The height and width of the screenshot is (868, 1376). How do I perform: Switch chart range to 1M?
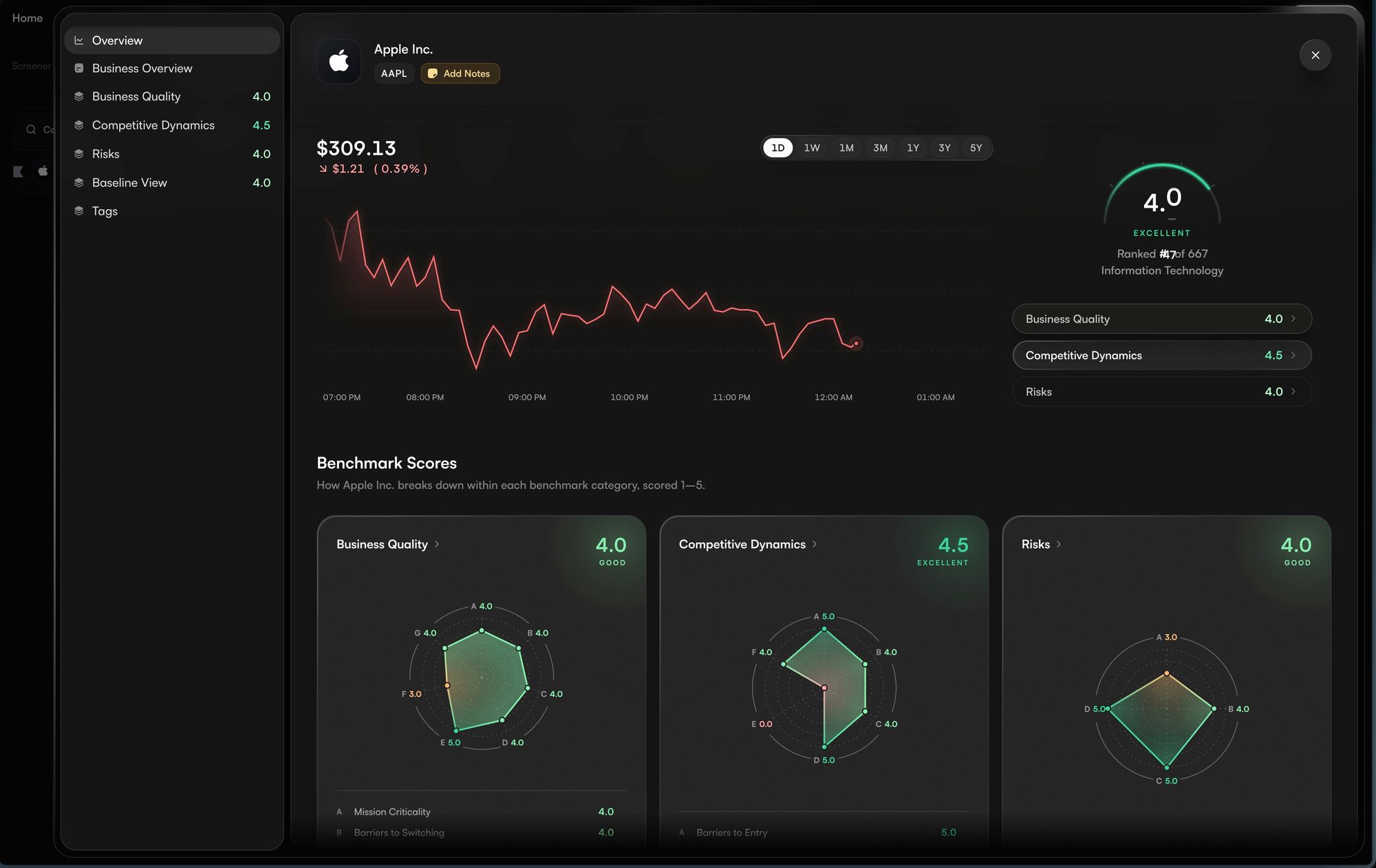pos(846,148)
